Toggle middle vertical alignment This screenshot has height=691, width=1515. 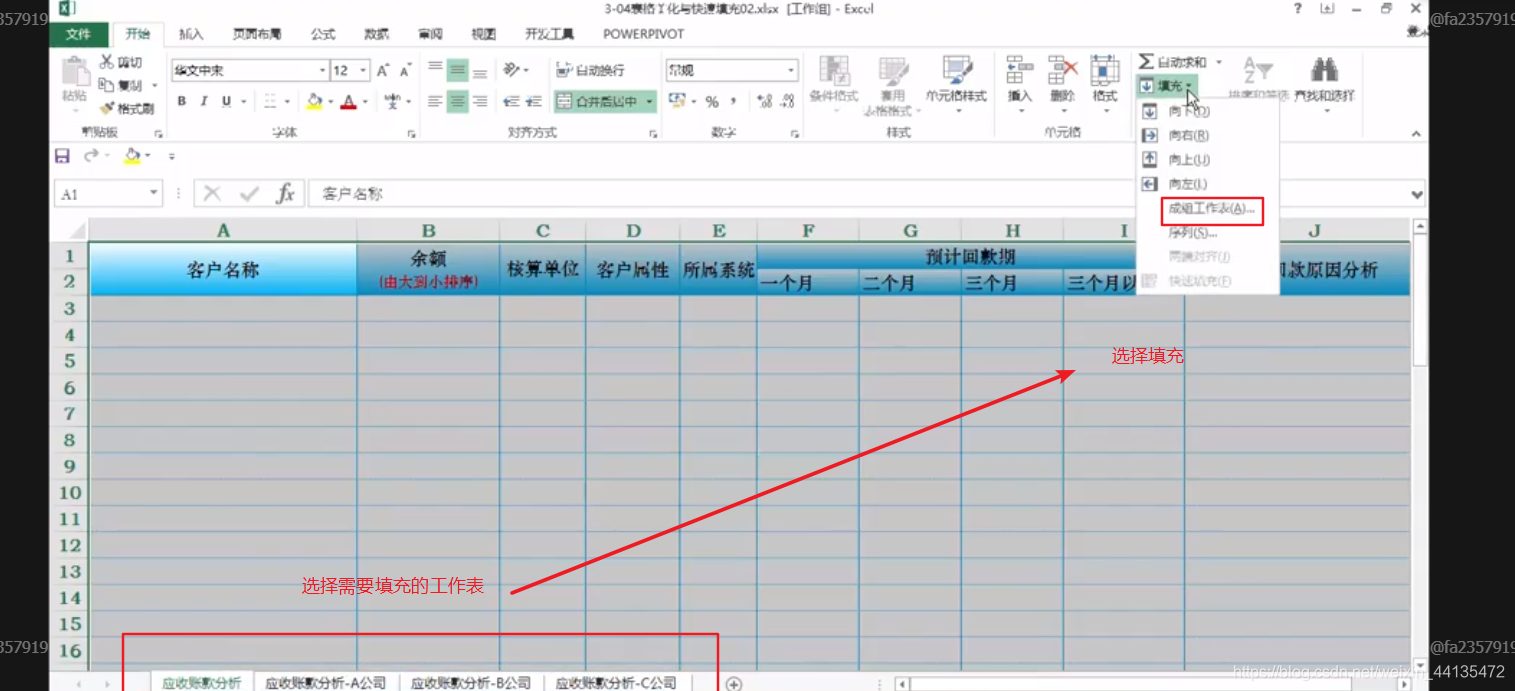tap(458, 70)
